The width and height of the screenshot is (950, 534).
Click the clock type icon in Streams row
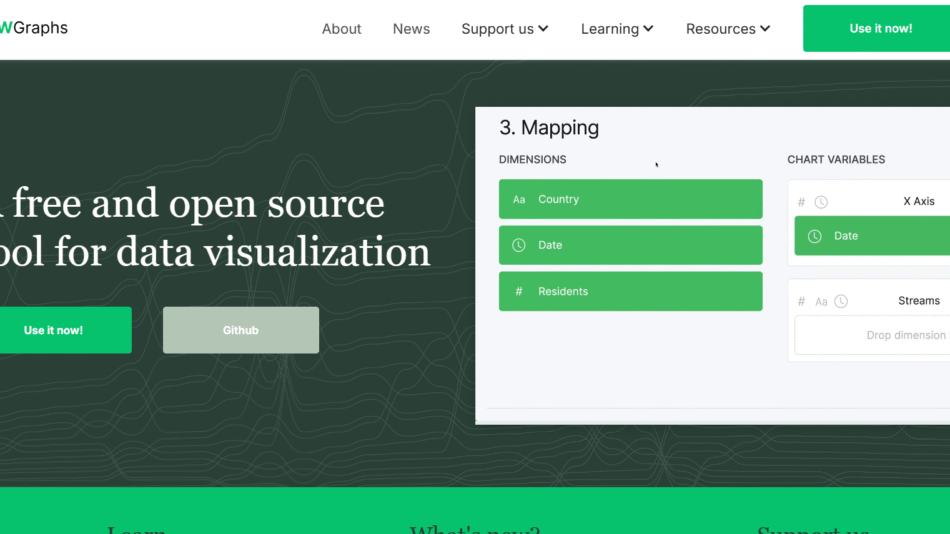click(841, 301)
